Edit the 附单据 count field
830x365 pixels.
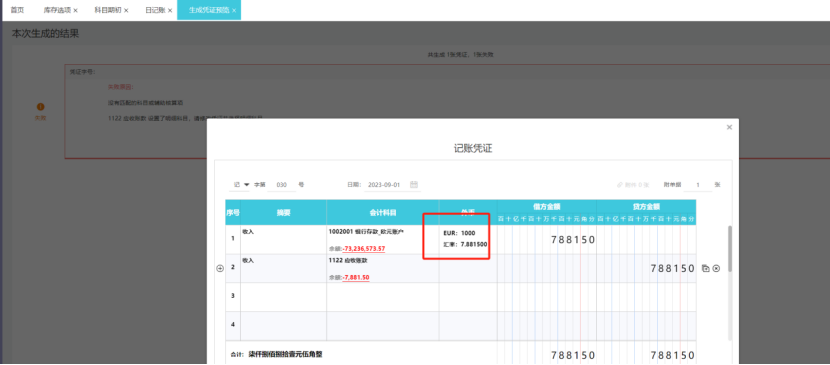[698, 185]
